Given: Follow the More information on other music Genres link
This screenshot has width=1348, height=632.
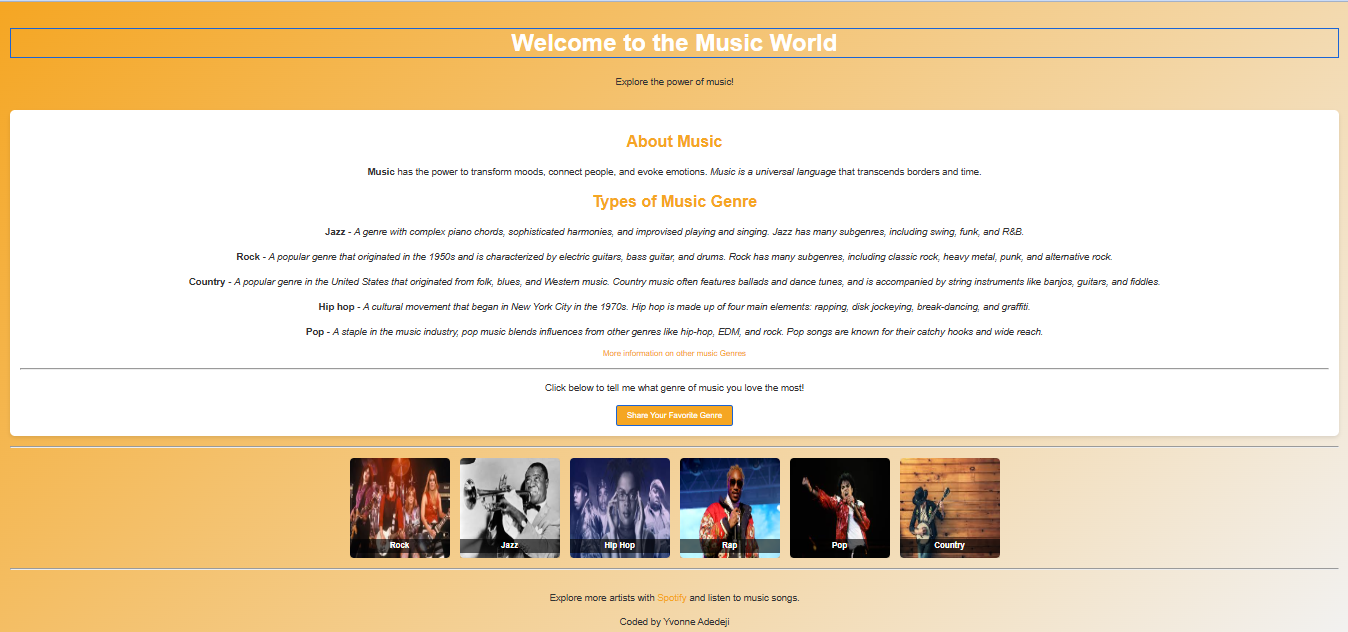Looking at the screenshot, I should tap(674, 353).
